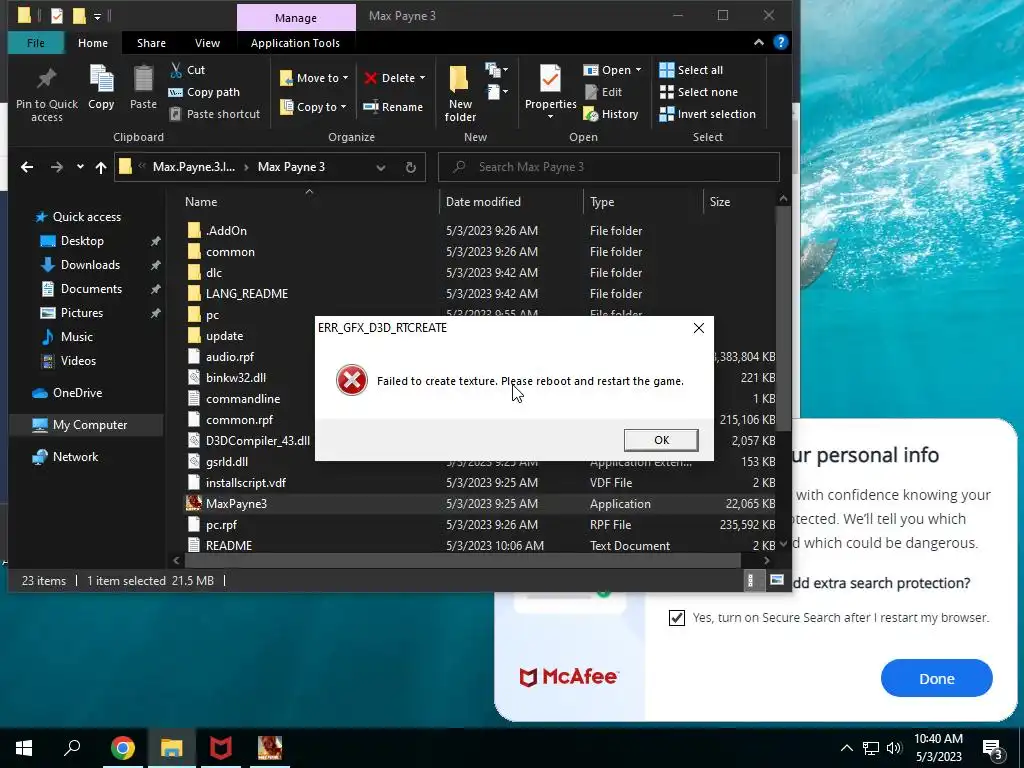The width and height of the screenshot is (1024, 768).
Task: Open Documents in navigation pane
Action: pos(91,289)
